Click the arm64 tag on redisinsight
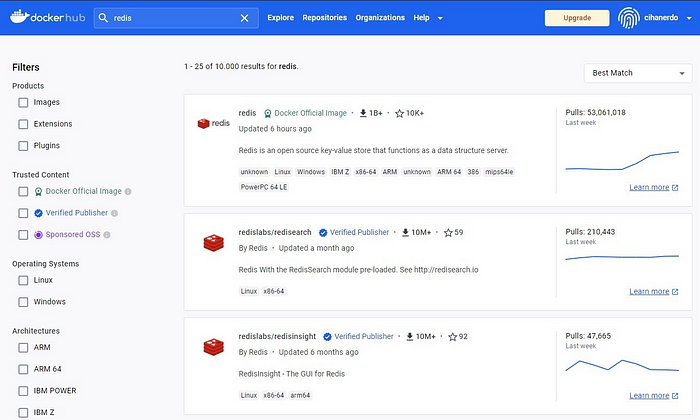700x420 pixels. 300,395
